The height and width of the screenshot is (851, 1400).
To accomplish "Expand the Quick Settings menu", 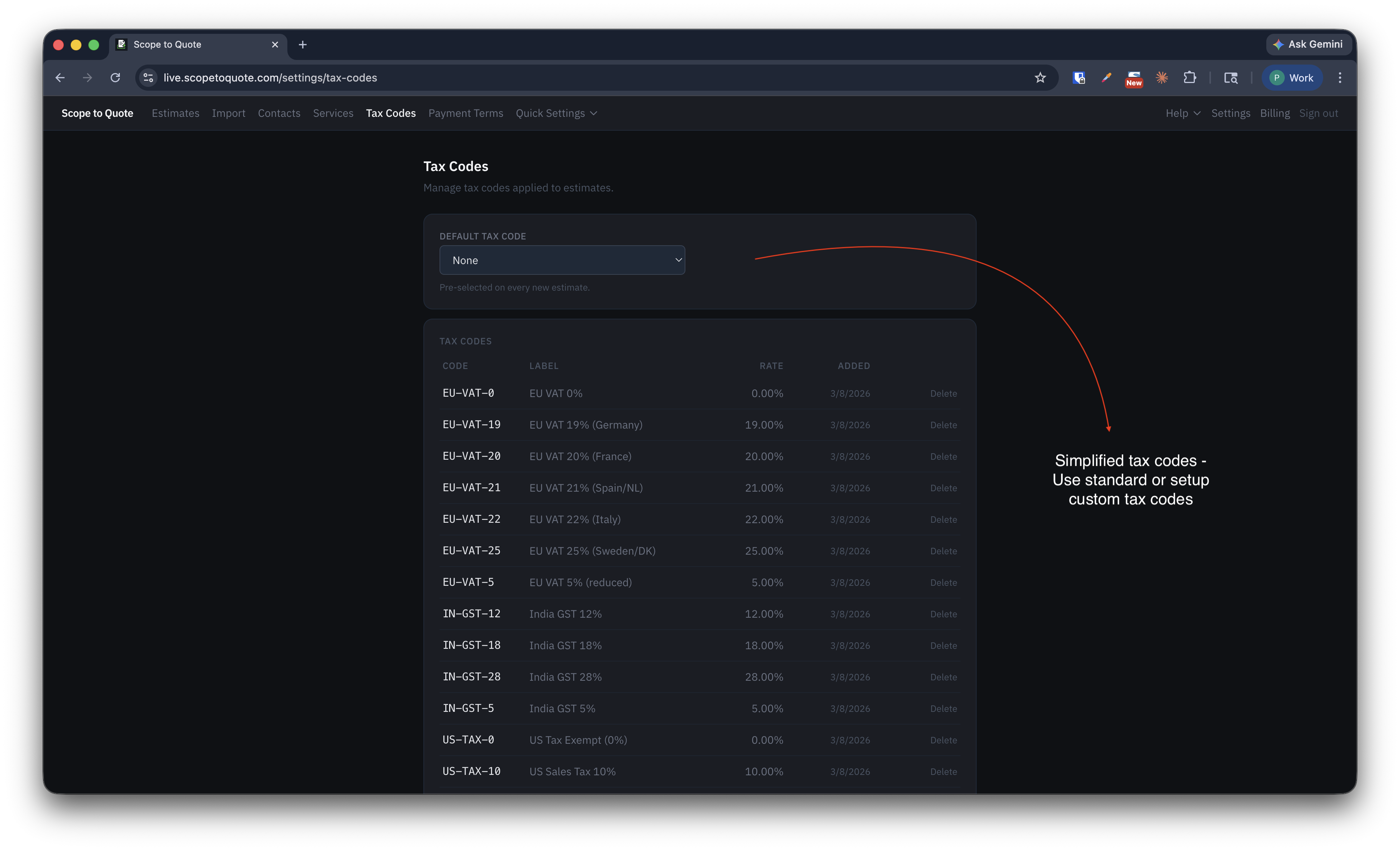I will (x=556, y=113).
